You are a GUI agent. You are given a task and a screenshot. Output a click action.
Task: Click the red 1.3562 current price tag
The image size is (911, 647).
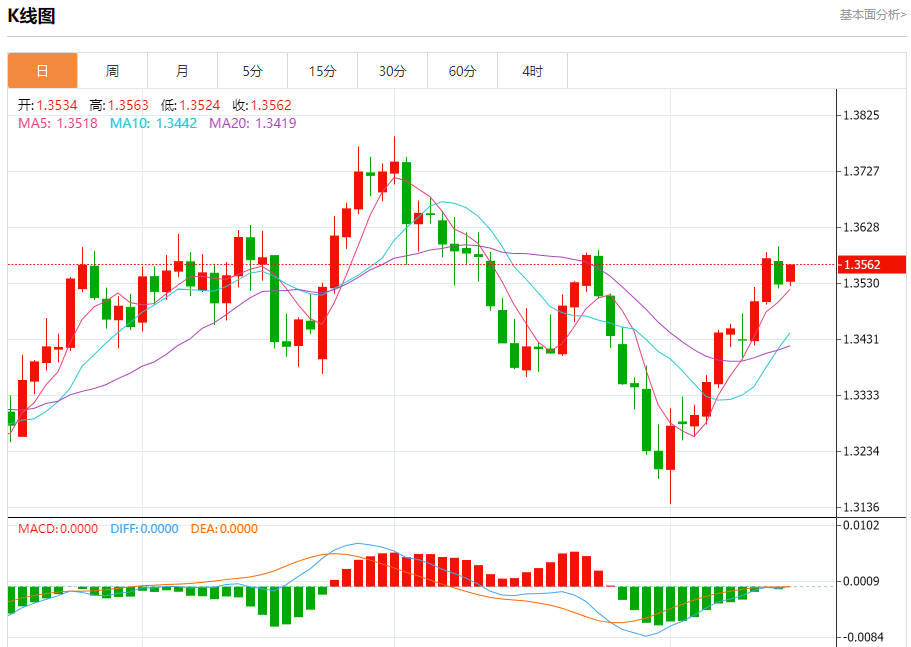871,265
